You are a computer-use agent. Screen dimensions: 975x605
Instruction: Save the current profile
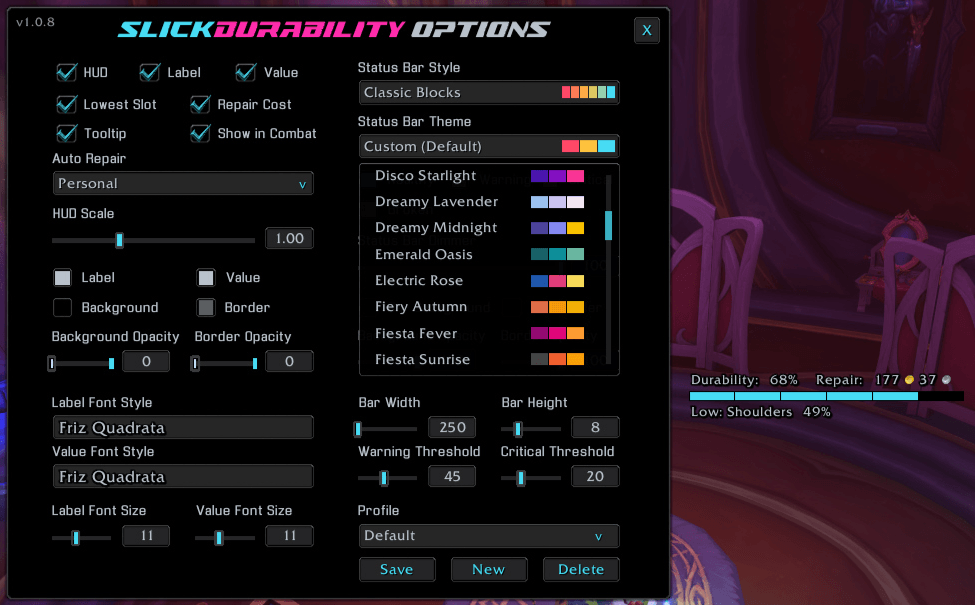coord(397,569)
